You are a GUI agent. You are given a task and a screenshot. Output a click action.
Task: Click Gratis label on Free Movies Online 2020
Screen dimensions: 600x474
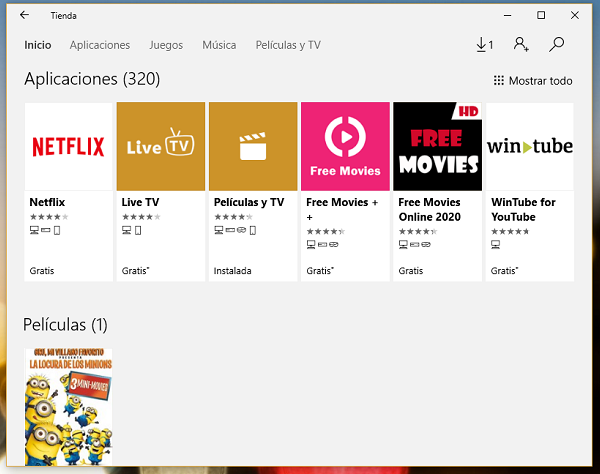[x=411, y=271]
